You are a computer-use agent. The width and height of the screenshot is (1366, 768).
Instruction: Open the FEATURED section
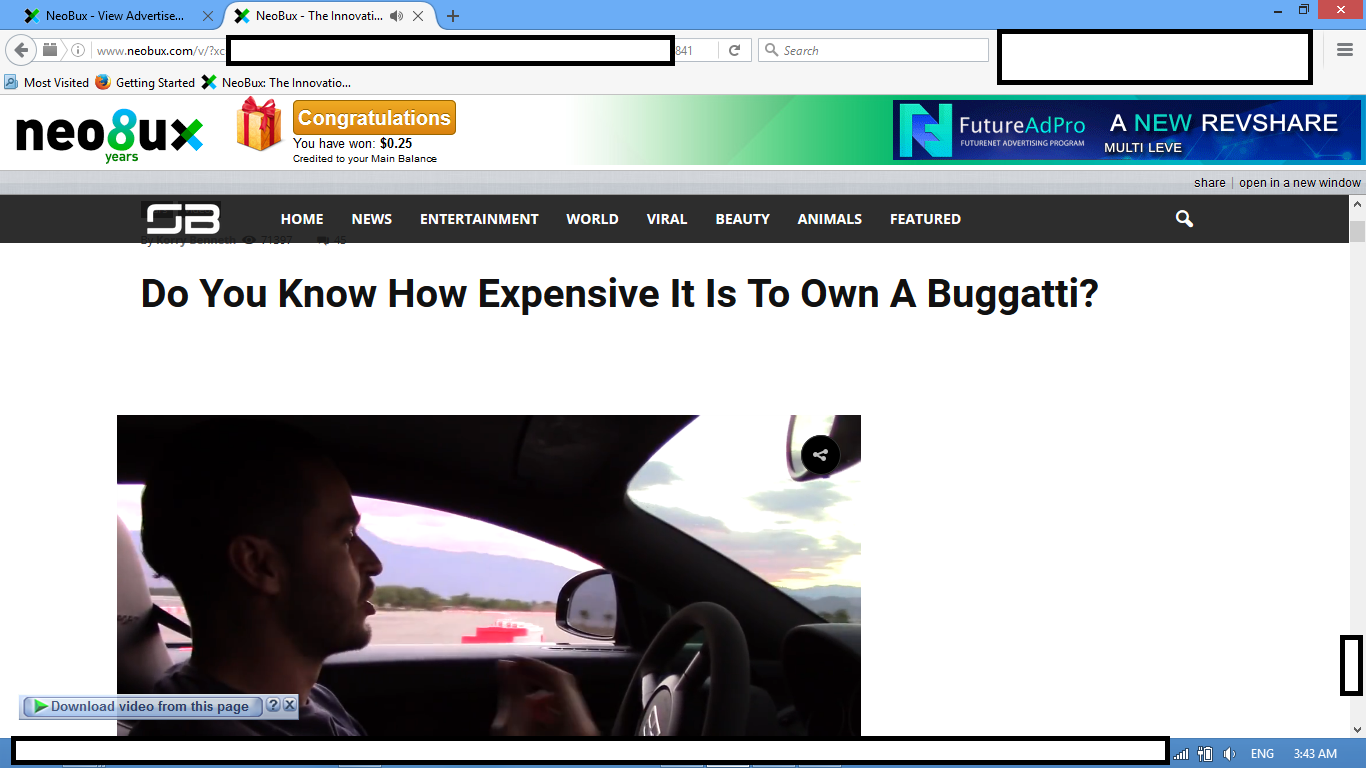925,219
